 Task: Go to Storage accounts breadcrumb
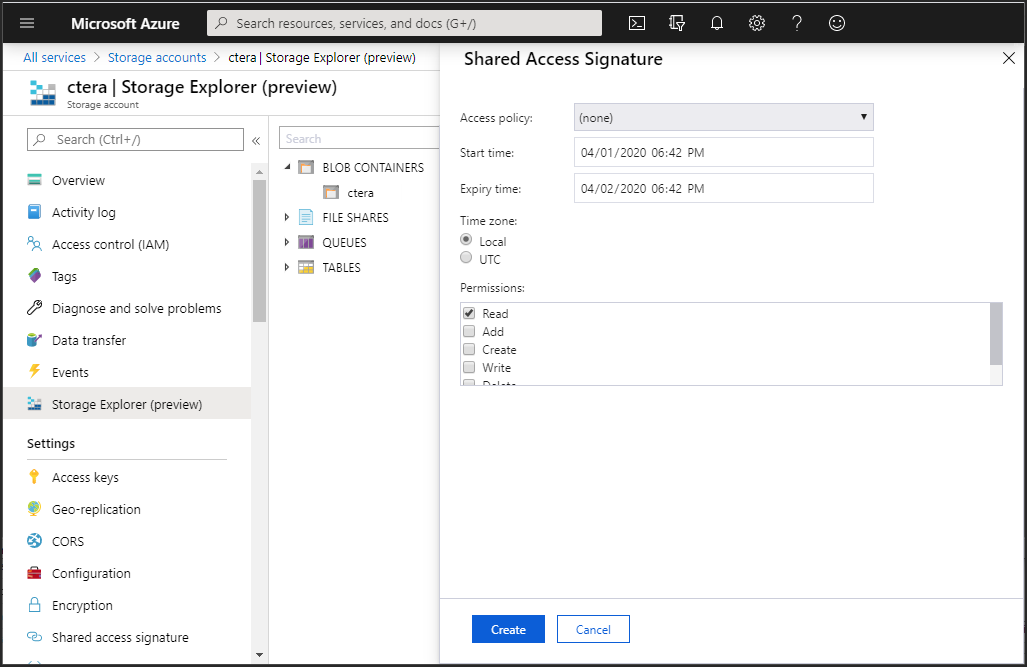point(157,58)
